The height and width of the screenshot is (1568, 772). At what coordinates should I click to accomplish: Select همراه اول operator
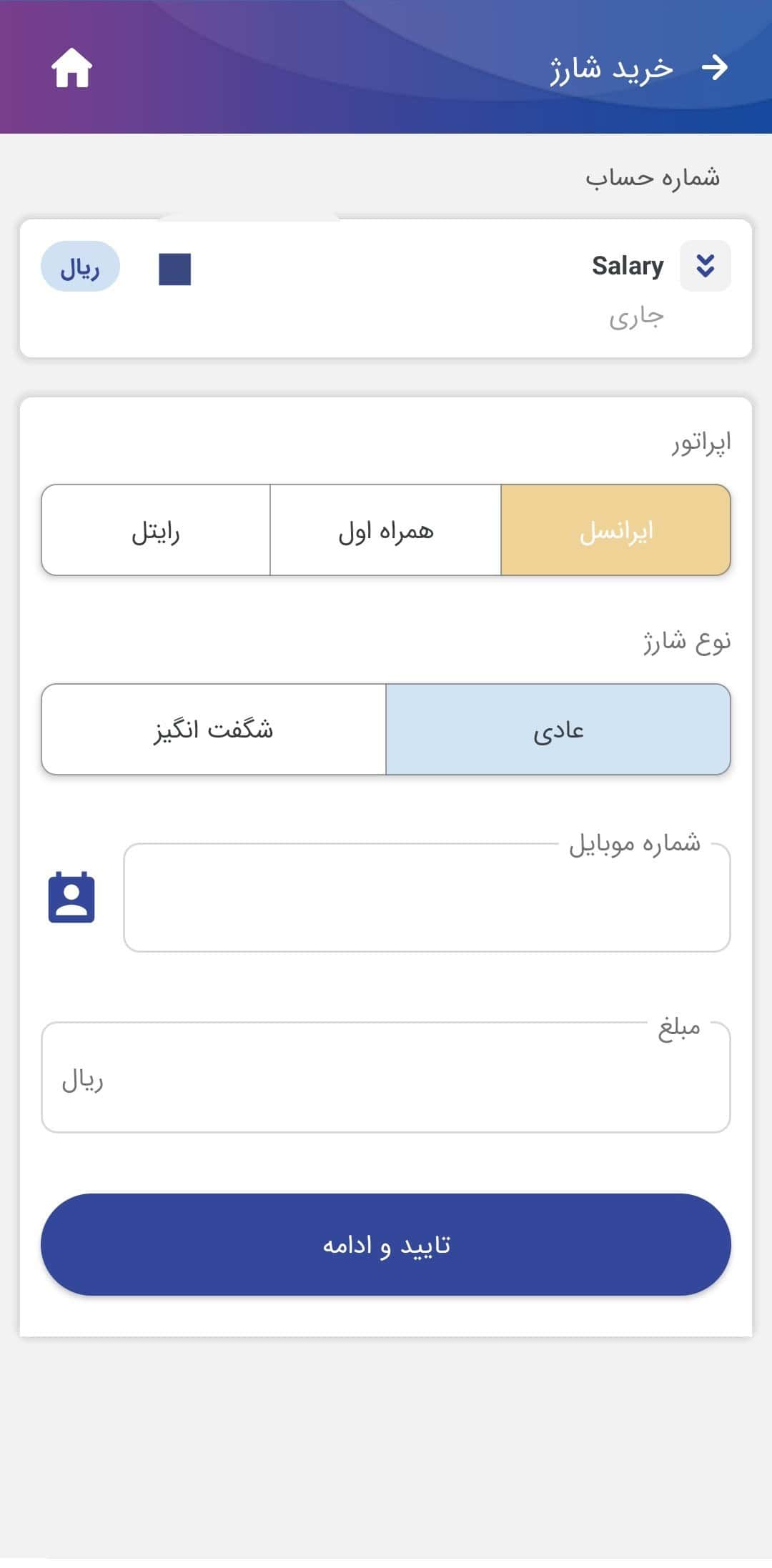tap(385, 530)
